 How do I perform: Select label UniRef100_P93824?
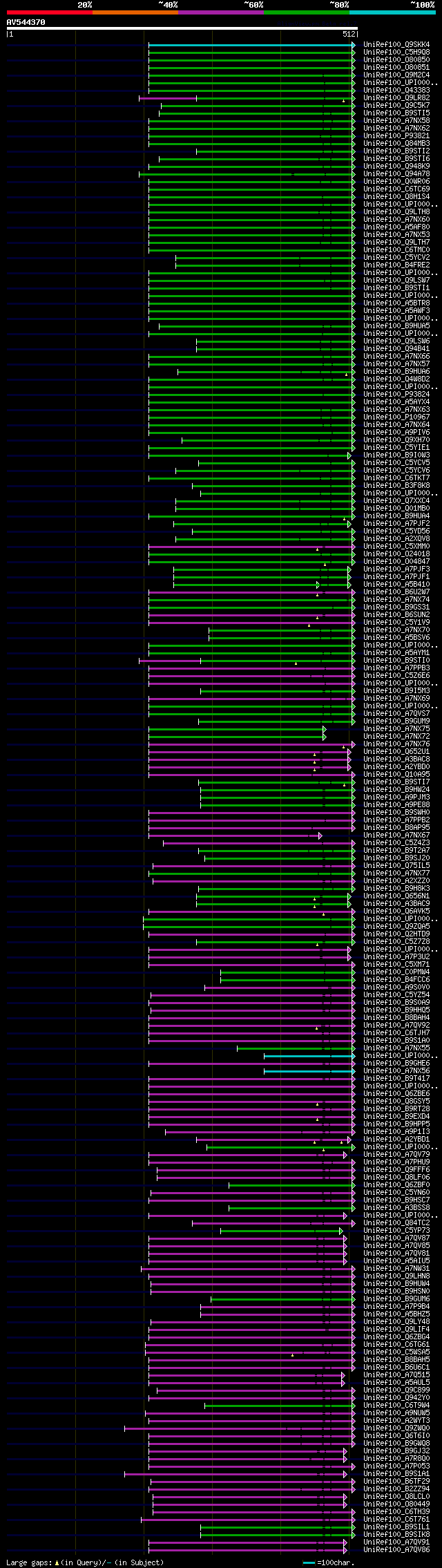pos(396,395)
